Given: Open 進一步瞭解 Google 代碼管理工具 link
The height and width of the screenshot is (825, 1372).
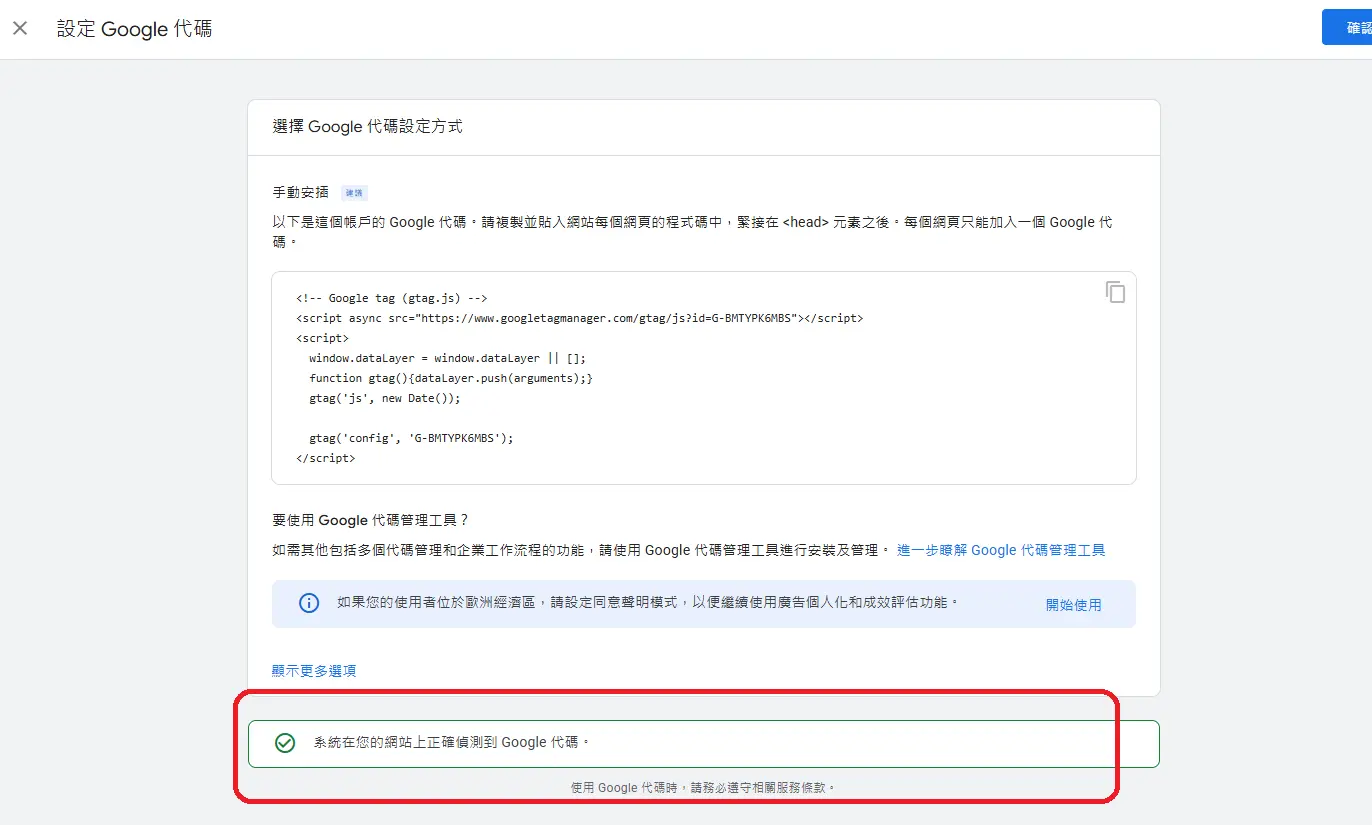Looking at the screenshot, I should pyautogui.click(x=1000, y=549).
